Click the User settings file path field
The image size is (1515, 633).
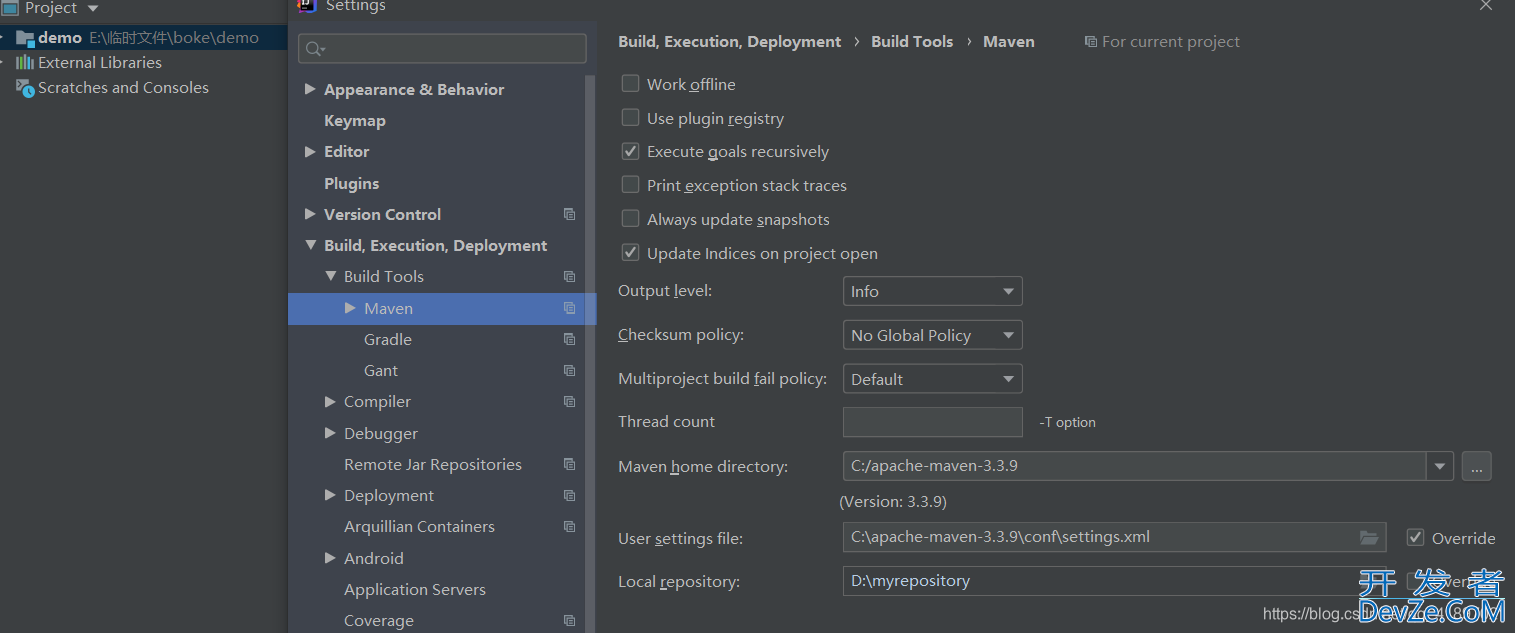point(1115,537)
